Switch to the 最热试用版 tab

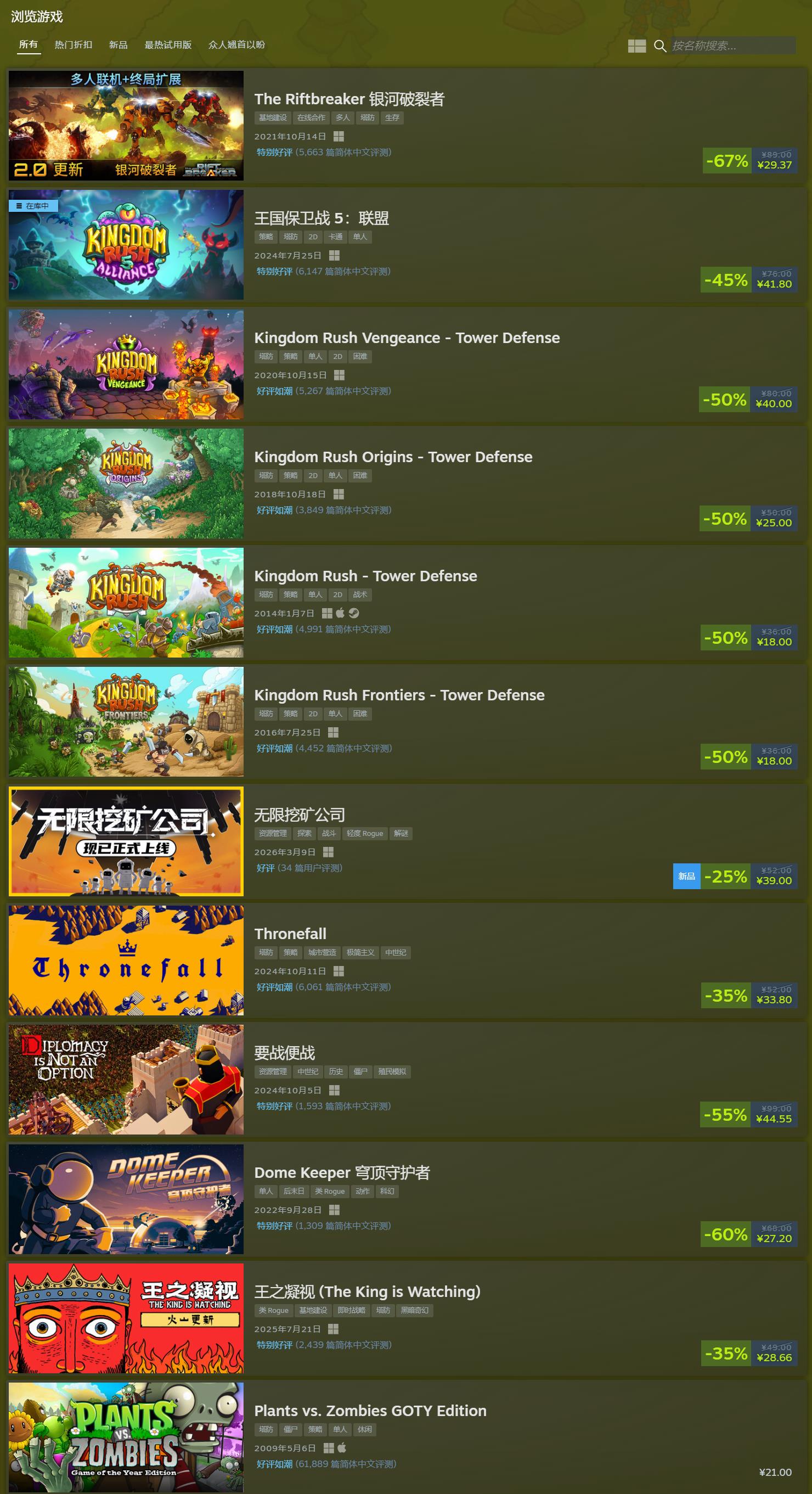(x=167, y=44)
